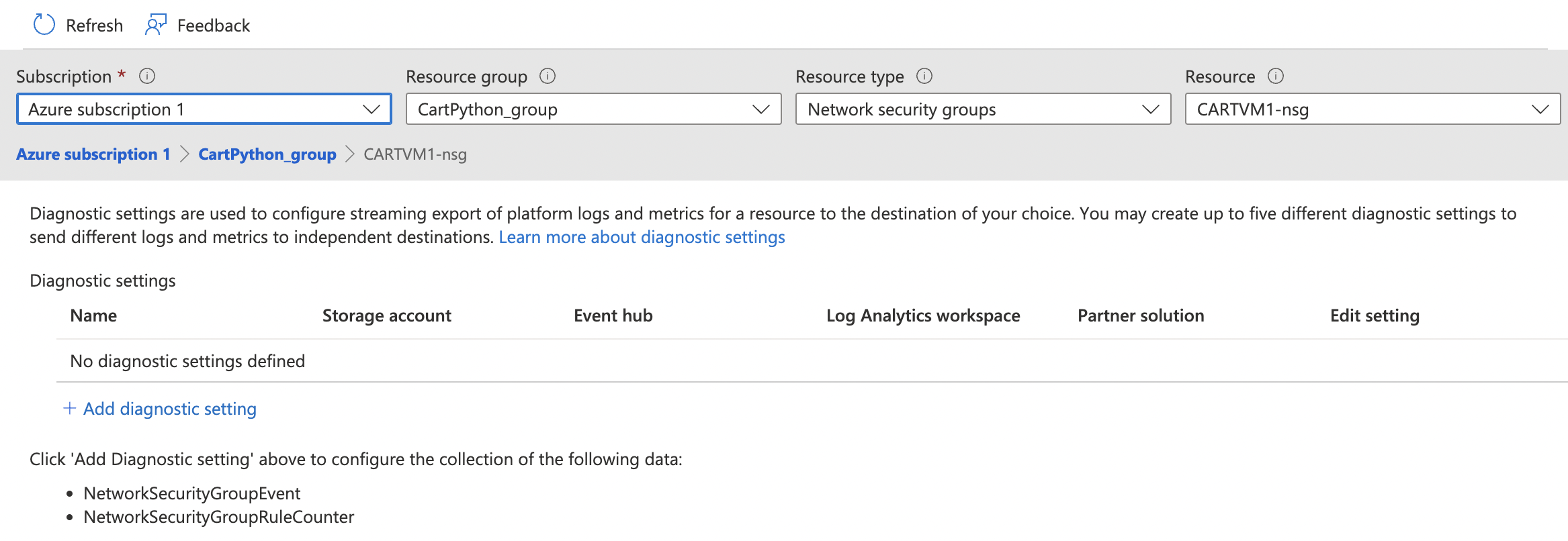
Task: Click the info icon next to Subscription
Action: [x=147, y=76]
